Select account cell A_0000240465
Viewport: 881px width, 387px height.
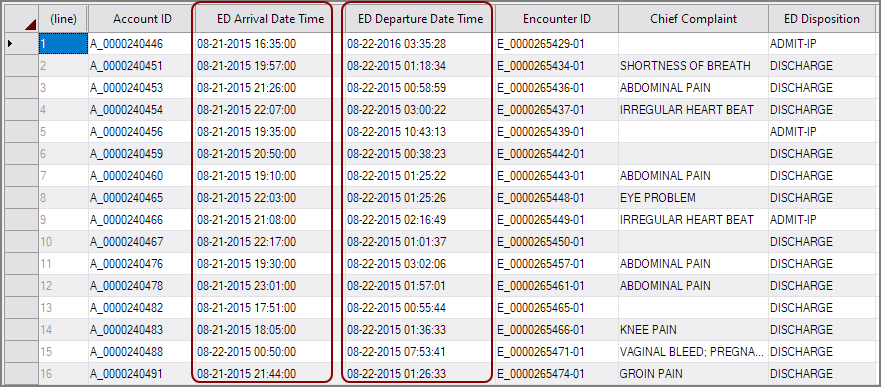pyautogui.click(x=142, y=198)
